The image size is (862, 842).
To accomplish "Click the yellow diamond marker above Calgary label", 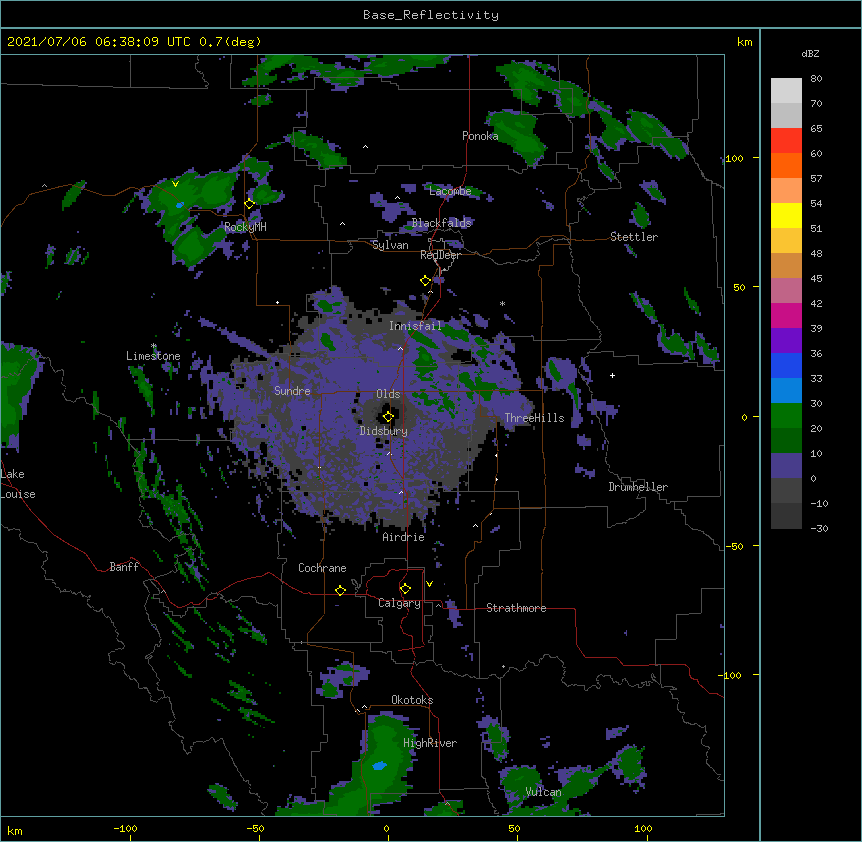I will [x=405, y=589].
